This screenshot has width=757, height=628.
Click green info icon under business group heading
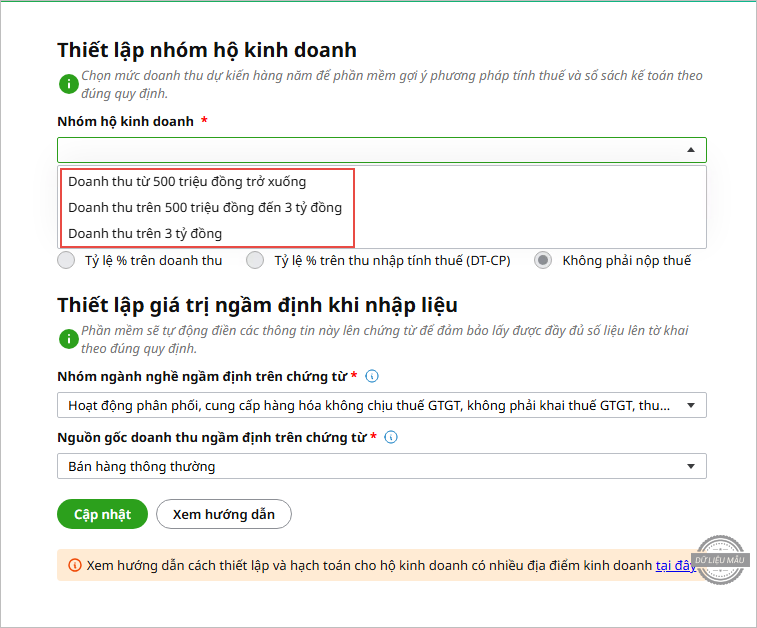pyautogui.click(x=67, y=84)
